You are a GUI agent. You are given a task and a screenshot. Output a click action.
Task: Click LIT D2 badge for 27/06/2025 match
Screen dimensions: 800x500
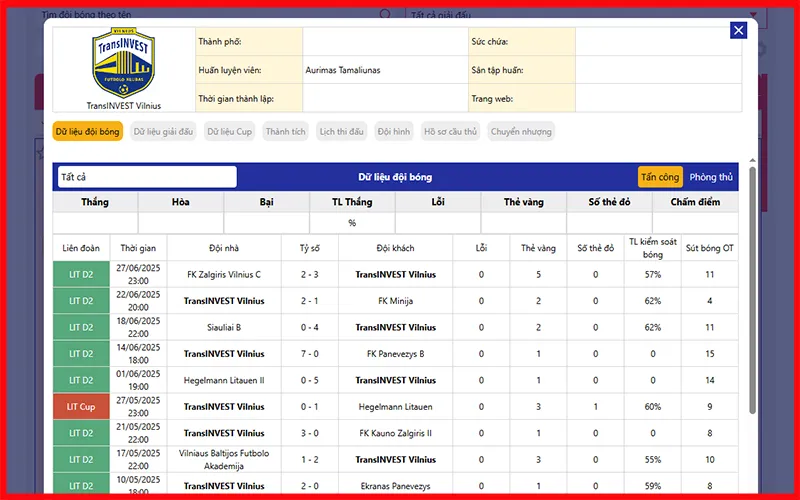click(x=80, y=274)
